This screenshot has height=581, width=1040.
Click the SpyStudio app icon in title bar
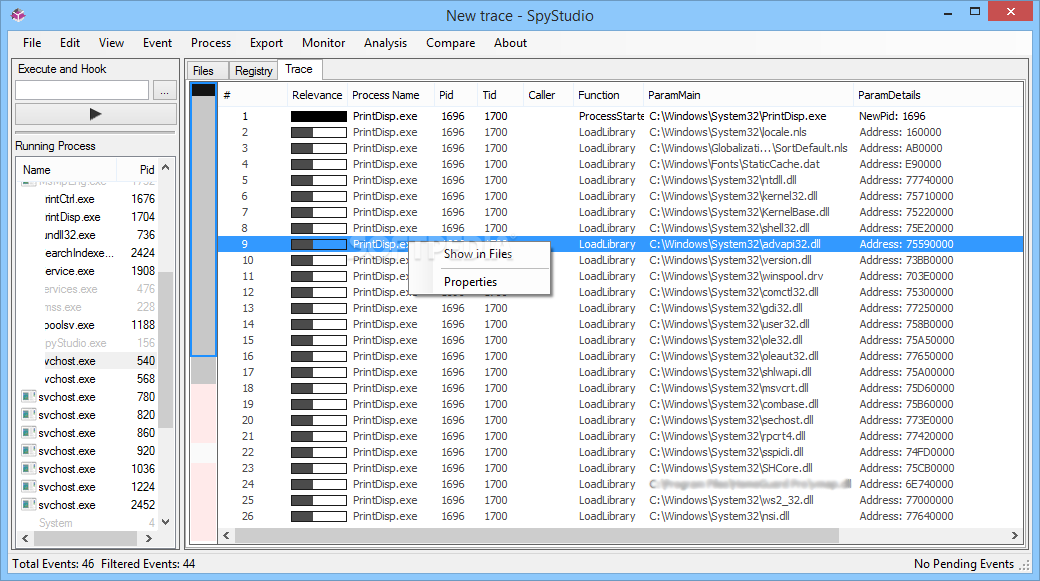(x=18, y=15)
